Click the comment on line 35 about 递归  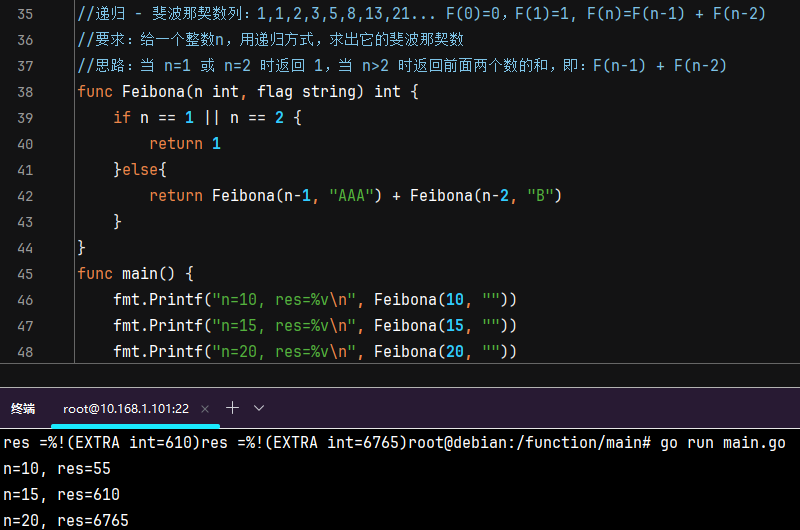400,15
